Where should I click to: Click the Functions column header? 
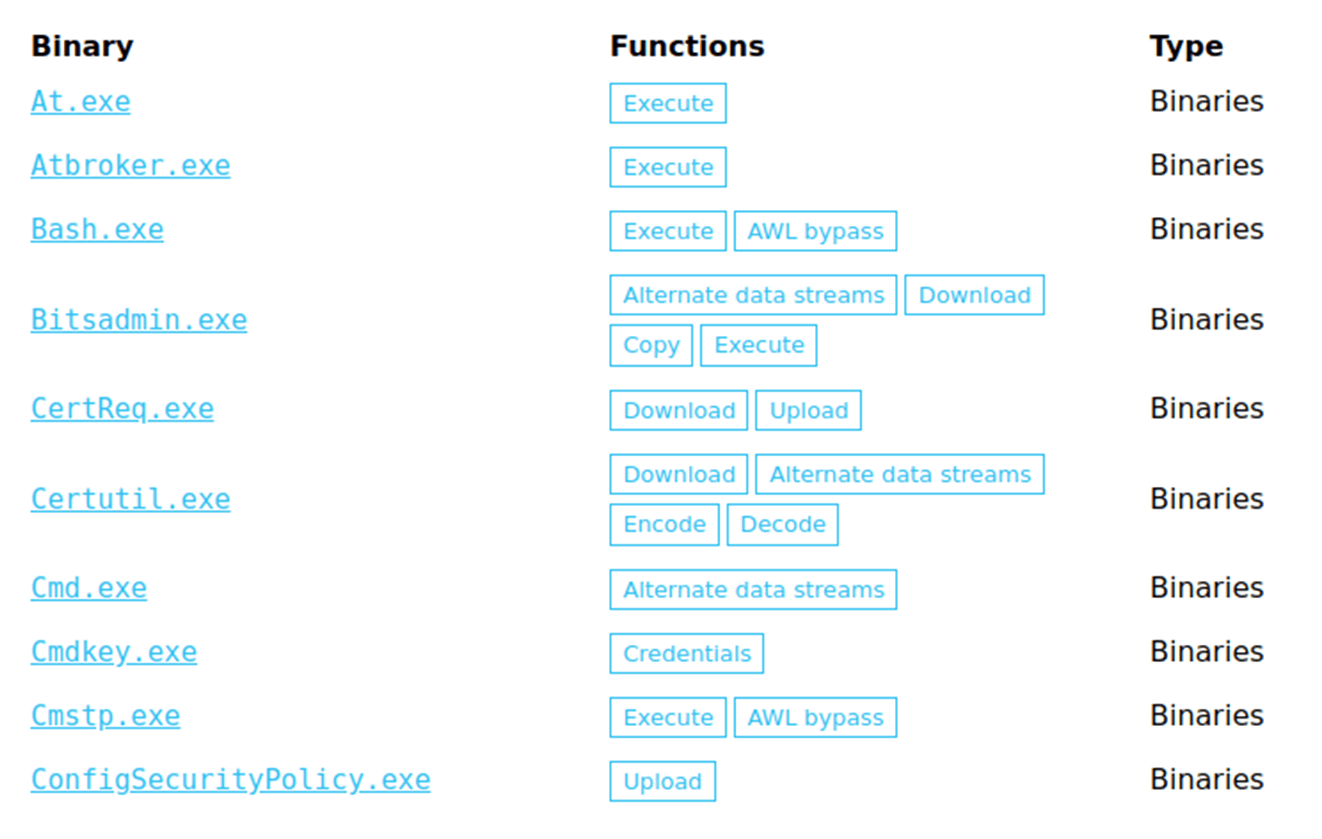click(687, 46)
